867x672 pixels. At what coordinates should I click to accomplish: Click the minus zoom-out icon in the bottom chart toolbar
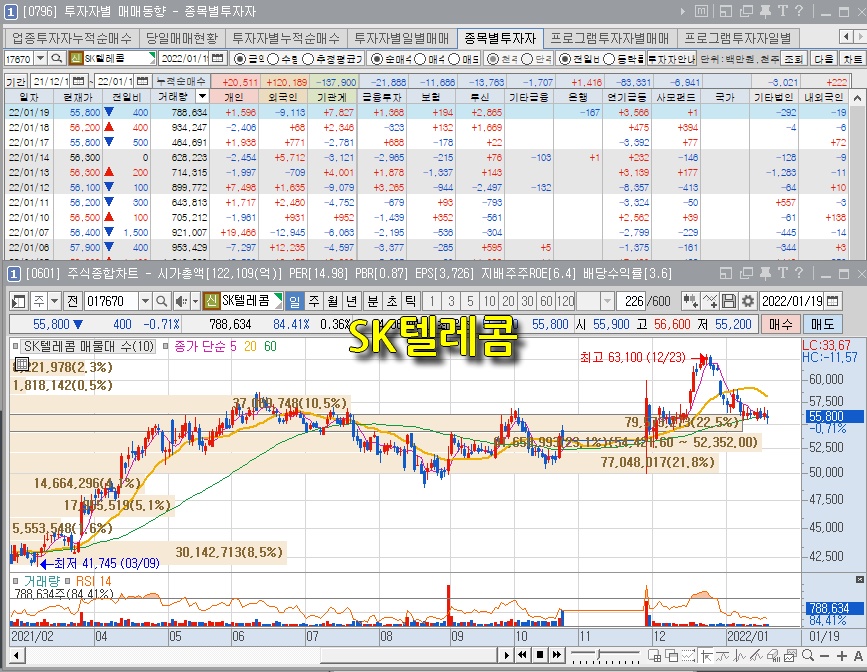[x=824, y=656]
